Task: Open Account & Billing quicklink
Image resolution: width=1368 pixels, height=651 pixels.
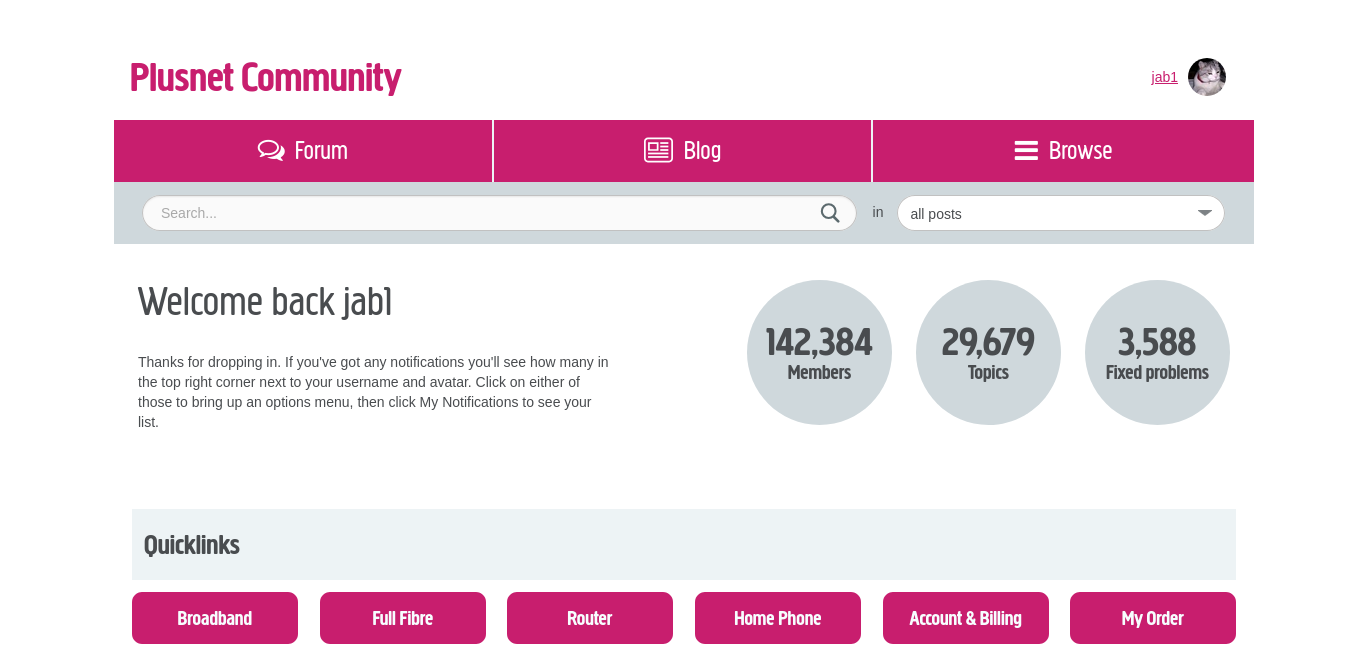Action: click(x=965, y=618)
